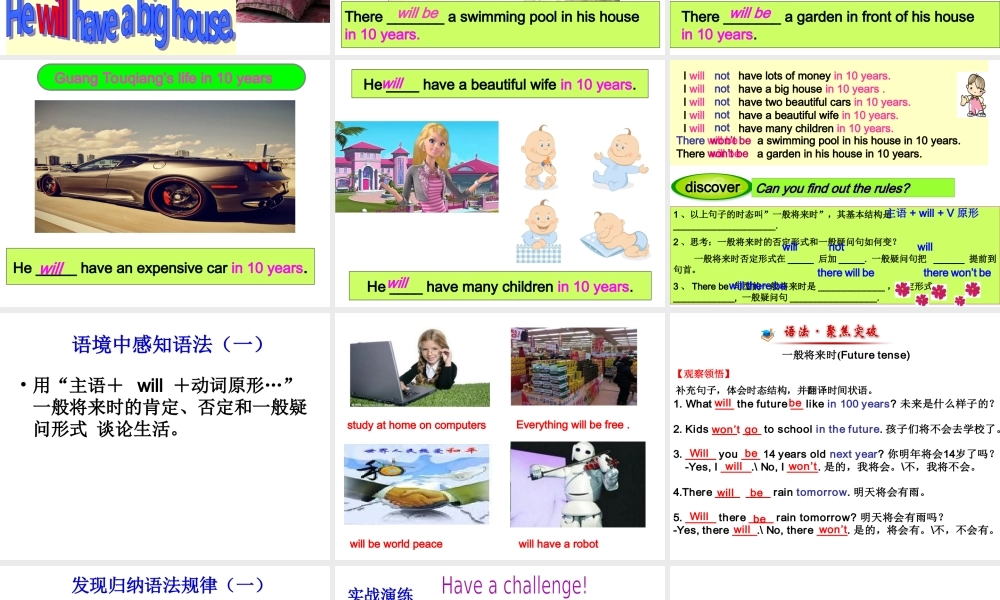Click the red "语法·聚焦突破" heading
The image size is (1000, 600).
coord(831,332)
